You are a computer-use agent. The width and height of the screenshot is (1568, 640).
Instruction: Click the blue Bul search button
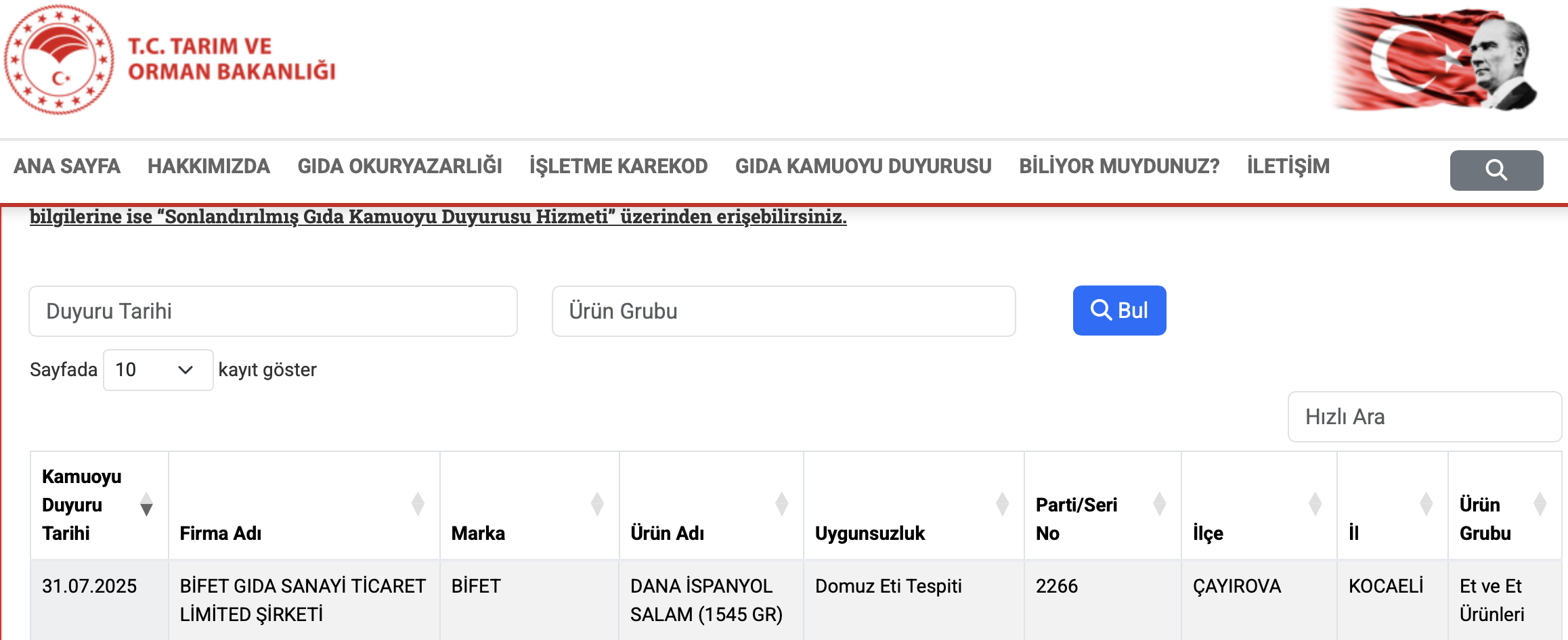(x=1119, y=311)
